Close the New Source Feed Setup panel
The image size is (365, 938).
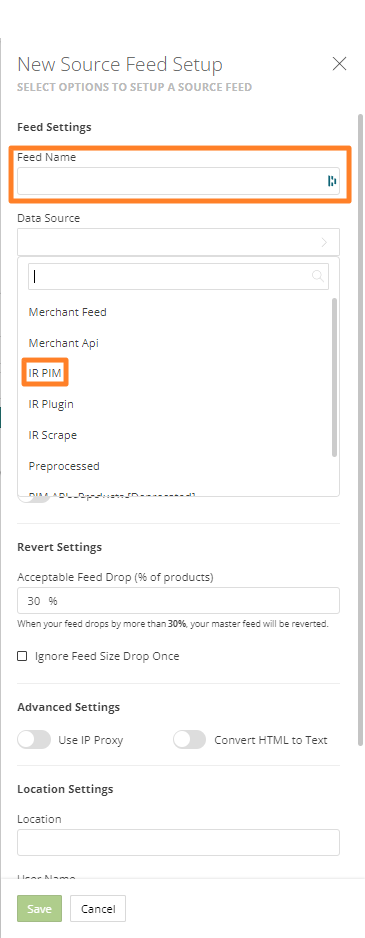(x=339, y=63)
